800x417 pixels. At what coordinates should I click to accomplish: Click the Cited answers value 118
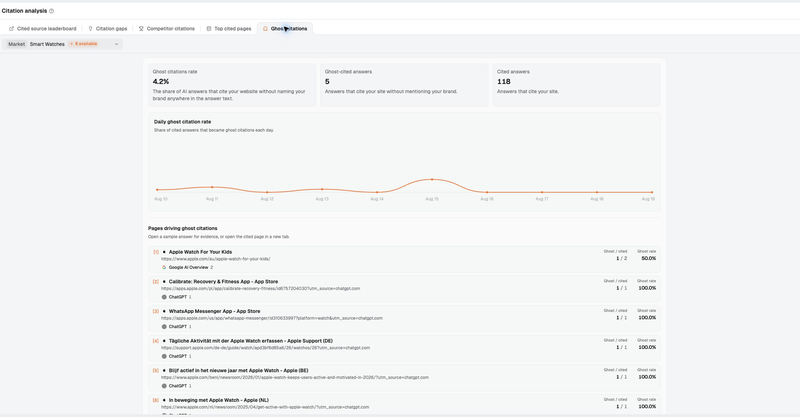point(504,82)
